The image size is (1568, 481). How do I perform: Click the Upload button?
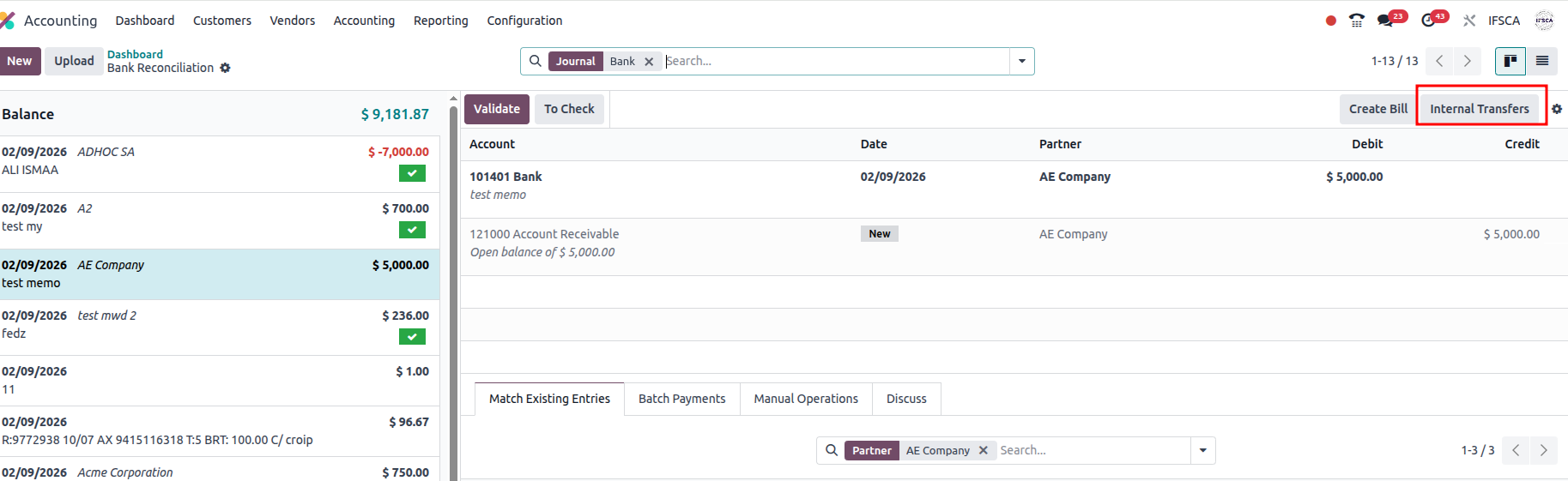click(x=75, y=61)
